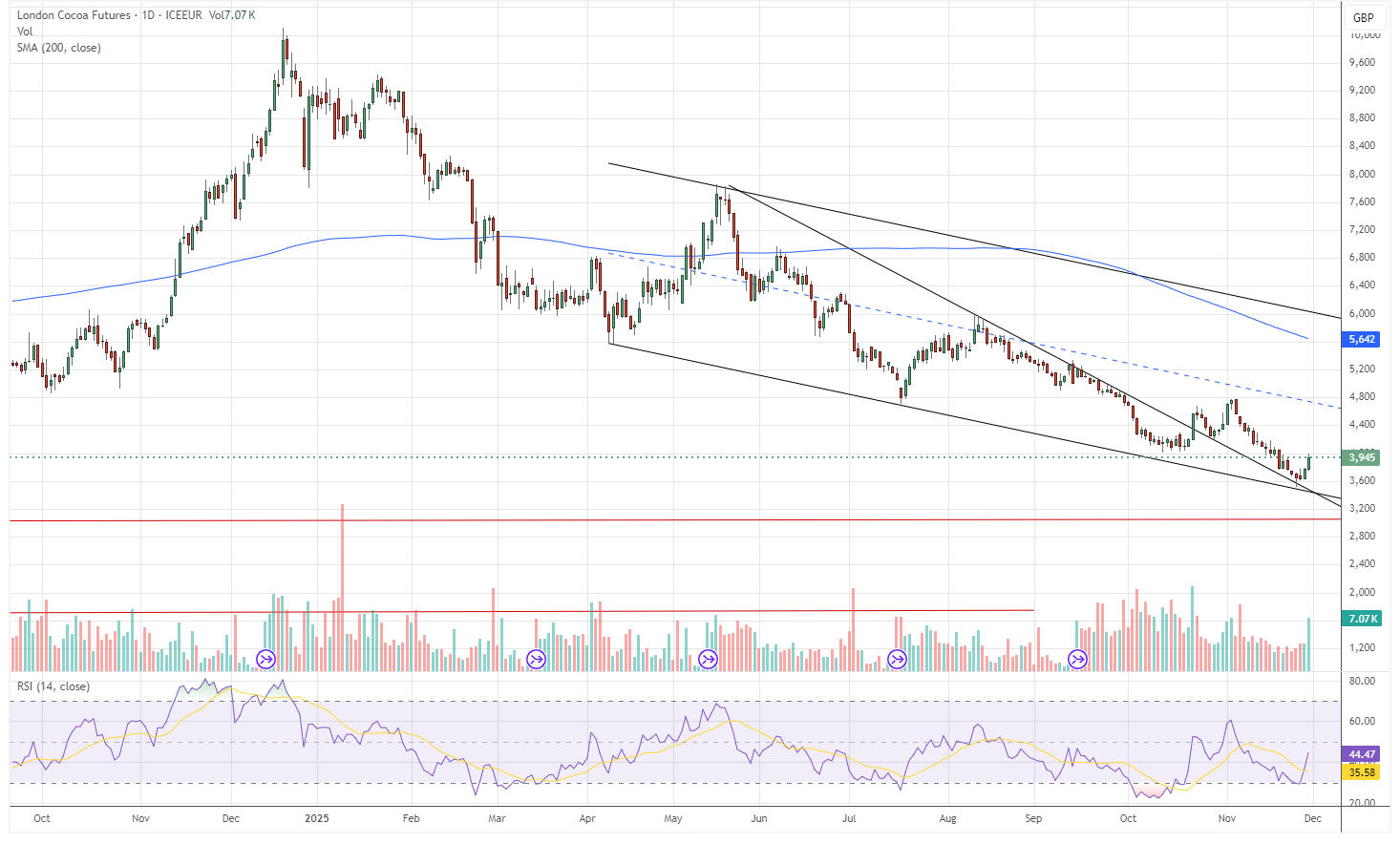The width and height of the screenshot is (1400, 844).
Task: Click the purple rollover marker beneath May volume bars
Action: click(709, 658)
